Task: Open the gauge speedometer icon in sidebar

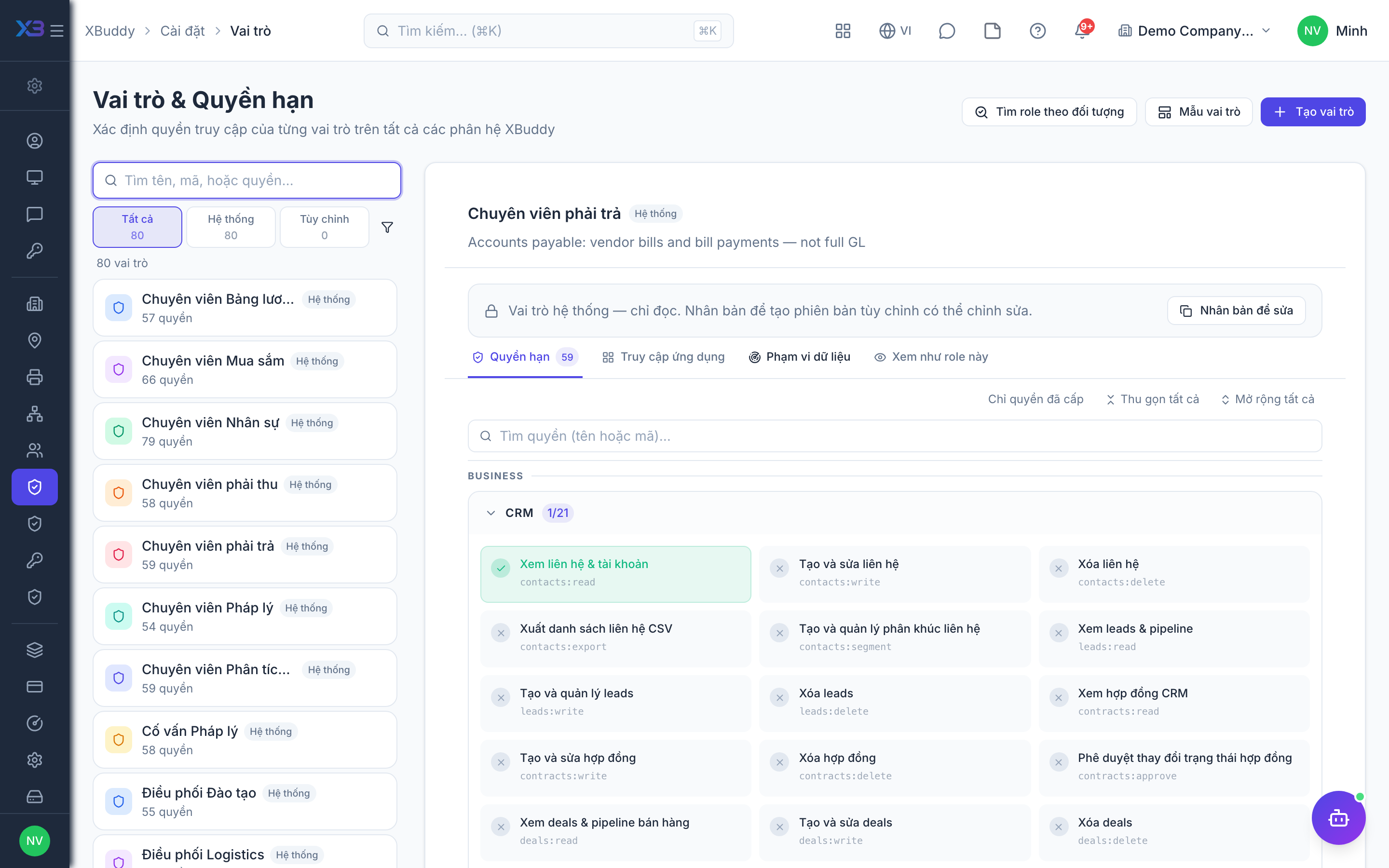Action: (x=34, y=723)
